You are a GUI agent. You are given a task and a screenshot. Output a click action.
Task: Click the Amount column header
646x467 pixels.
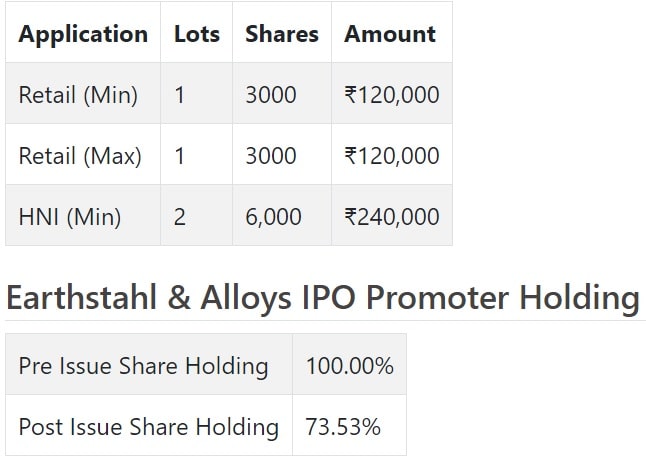click(x=390, y=34)
